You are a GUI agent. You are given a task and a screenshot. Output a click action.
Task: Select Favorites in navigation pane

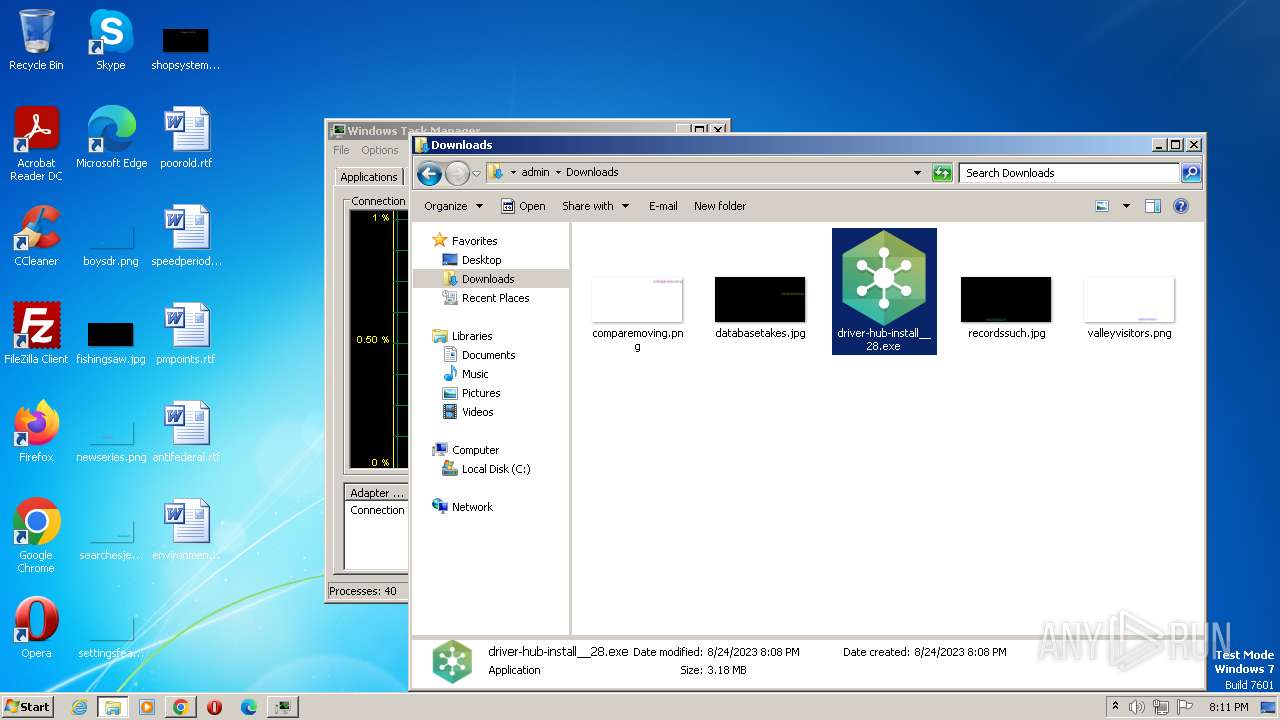pos(474,241)
